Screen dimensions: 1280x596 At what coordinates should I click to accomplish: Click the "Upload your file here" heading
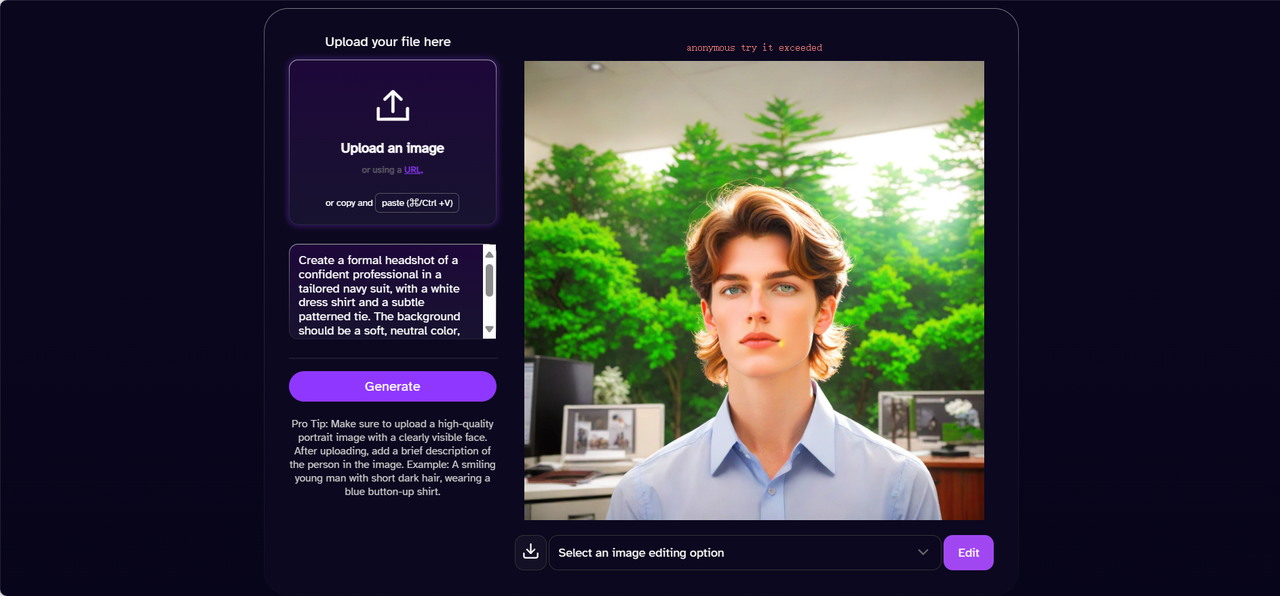click(x=388, y=42)
